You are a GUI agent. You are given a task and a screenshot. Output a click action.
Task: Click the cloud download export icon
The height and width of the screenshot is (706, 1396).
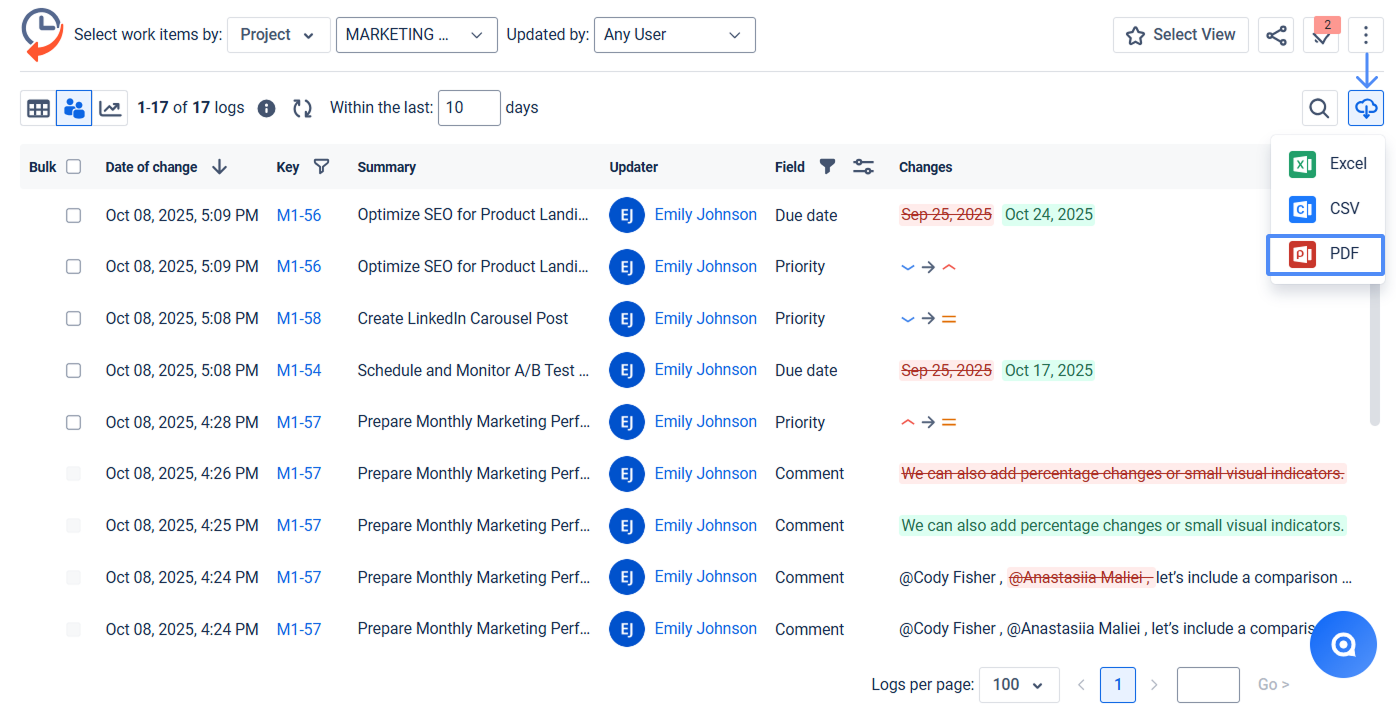click(x=1366, y=108)
